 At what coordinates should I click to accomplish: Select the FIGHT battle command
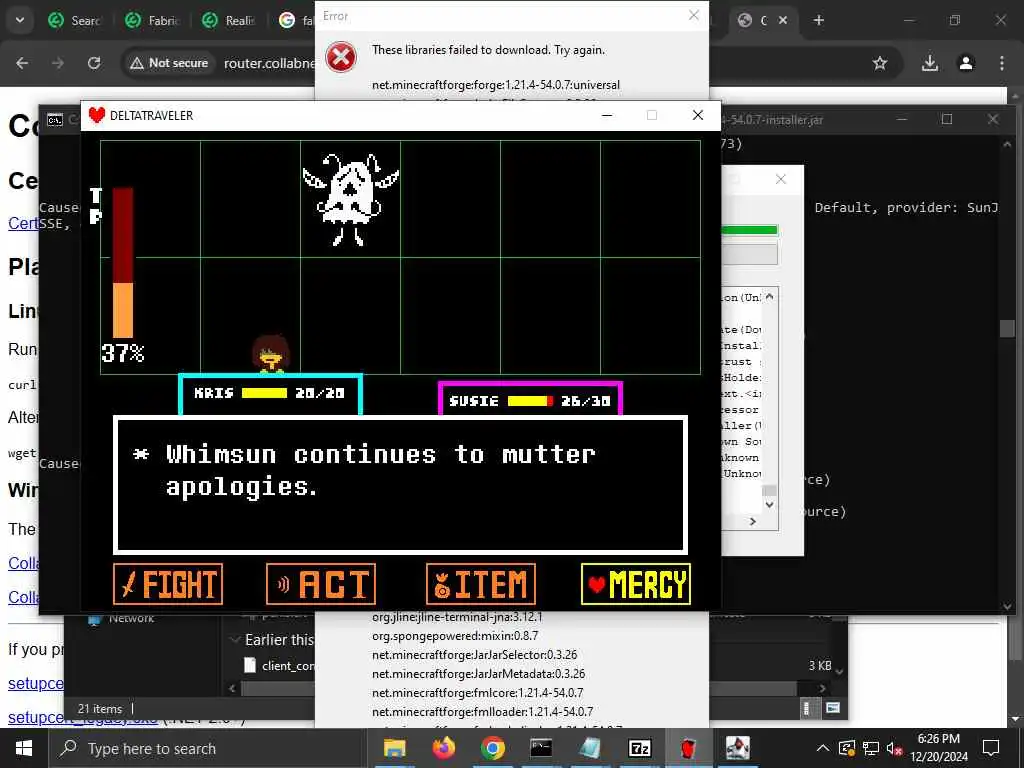pos(168,584)
